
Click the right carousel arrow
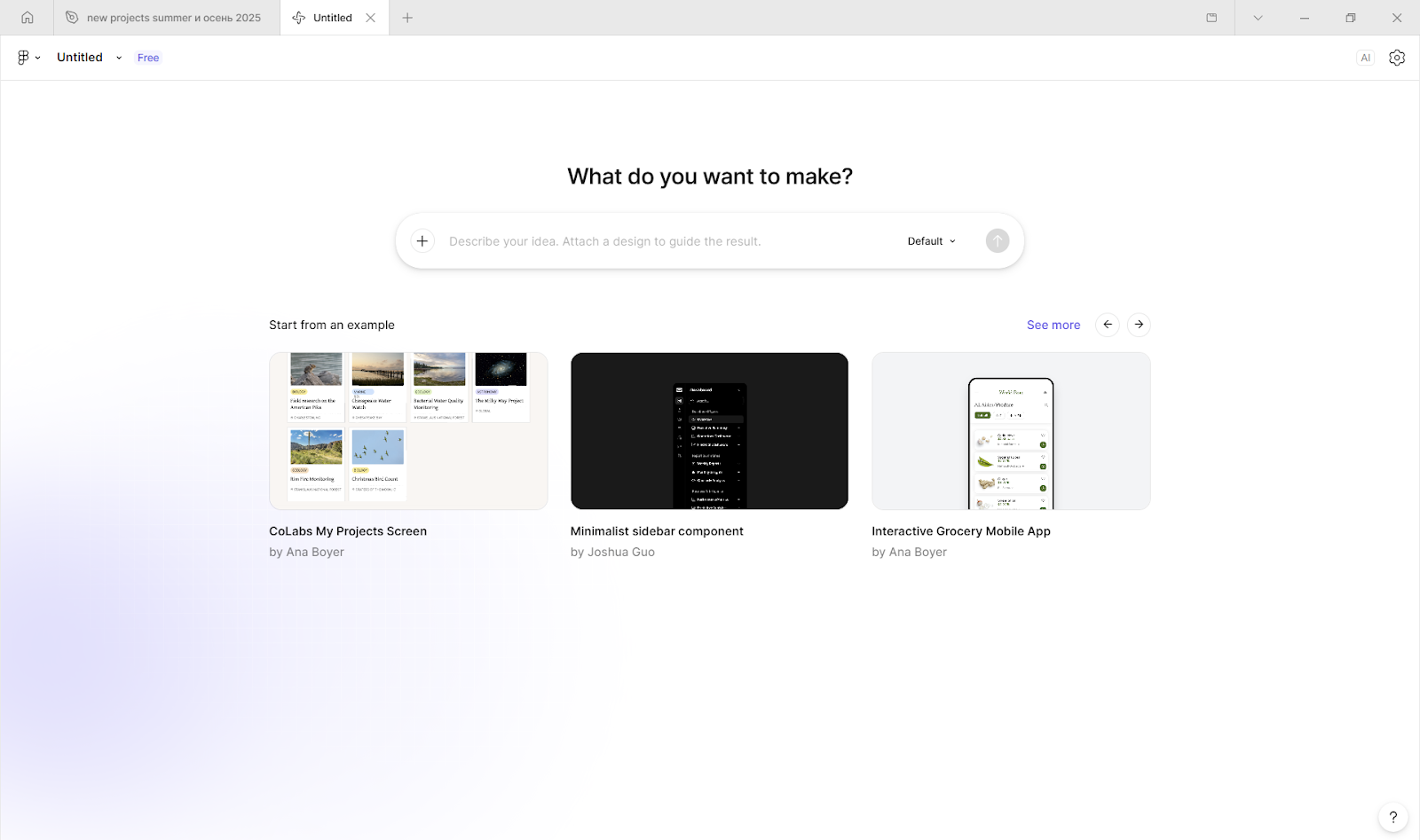point(1139,325)
